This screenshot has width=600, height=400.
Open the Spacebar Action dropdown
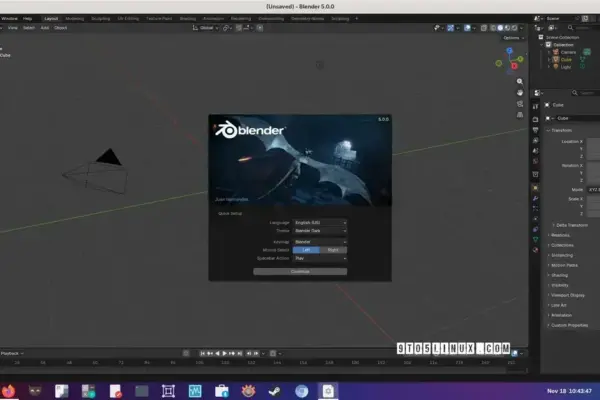320,258
